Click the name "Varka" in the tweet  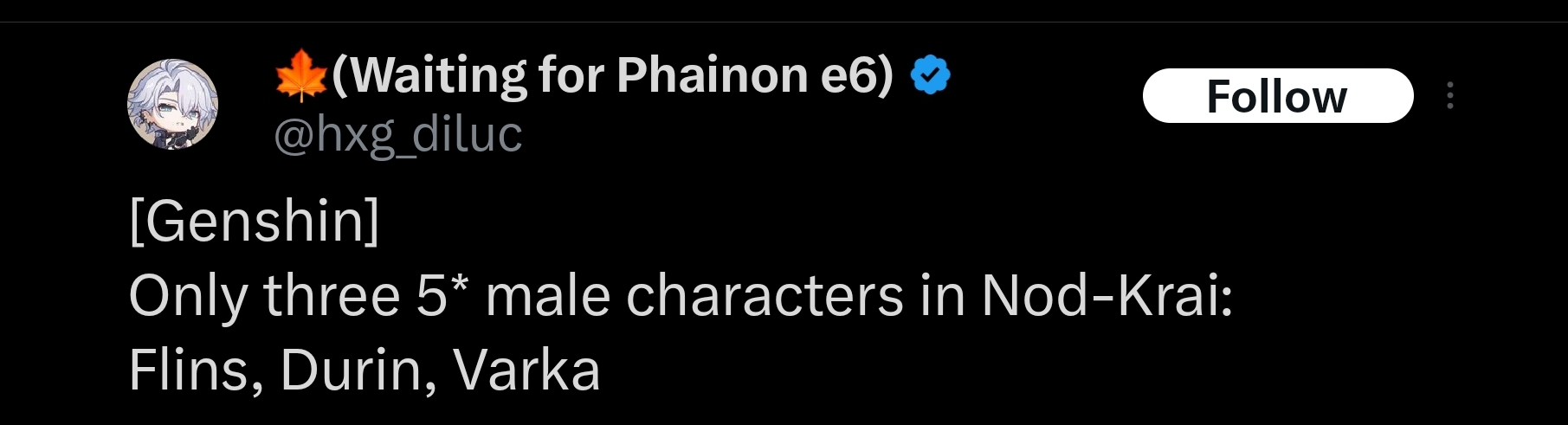[526, 370]
